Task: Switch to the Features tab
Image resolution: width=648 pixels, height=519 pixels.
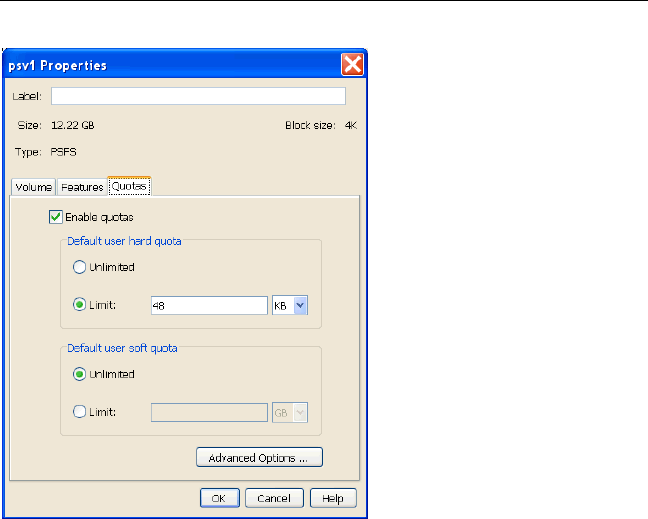Action: click(82, 187)
